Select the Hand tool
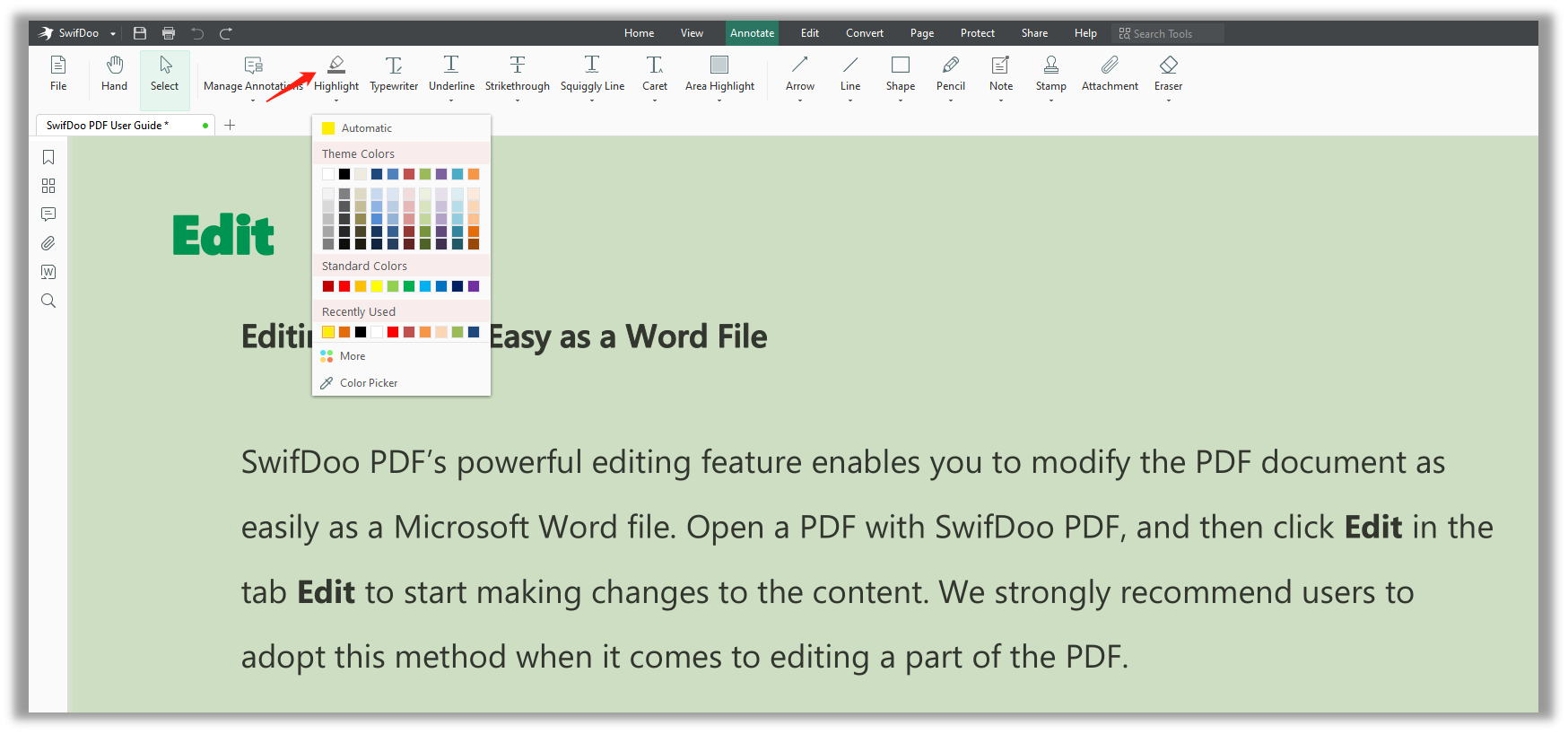This screenshot has width=1568, height=734. point(114,74)
